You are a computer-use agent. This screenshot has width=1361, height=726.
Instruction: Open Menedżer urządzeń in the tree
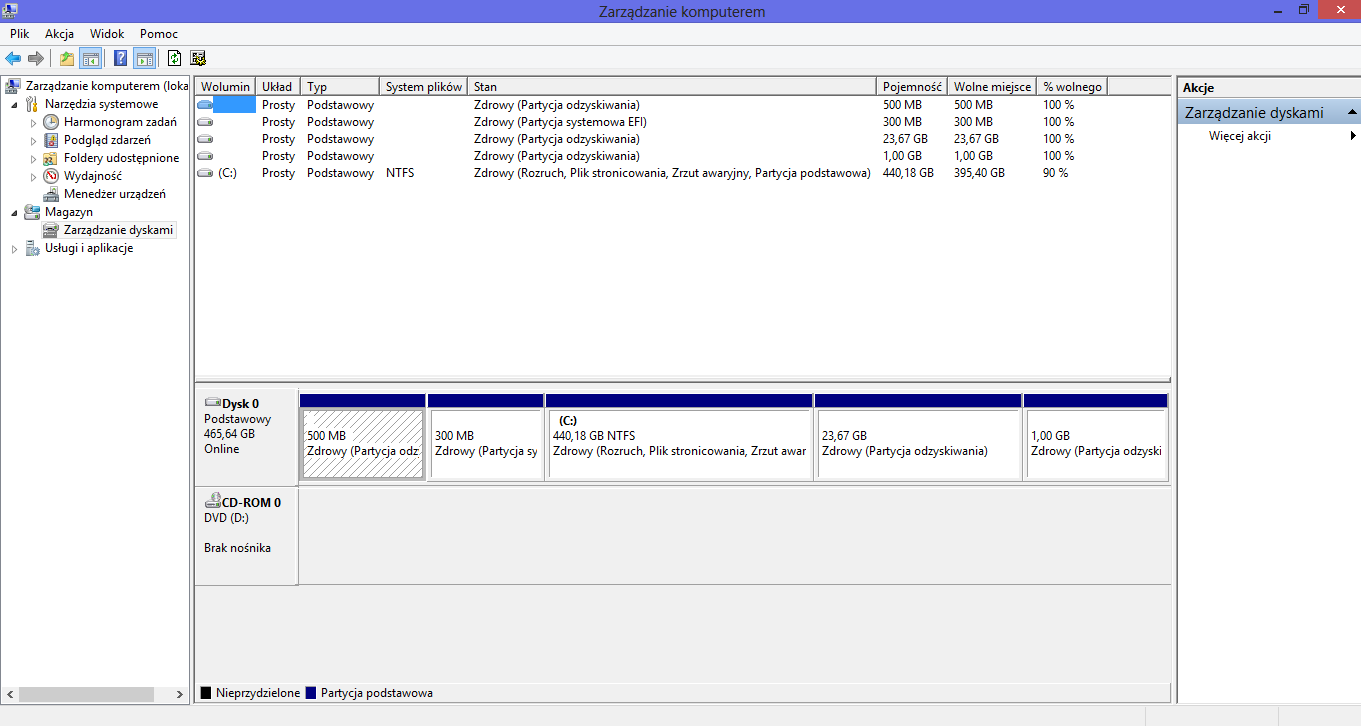(x=114, y=194)
